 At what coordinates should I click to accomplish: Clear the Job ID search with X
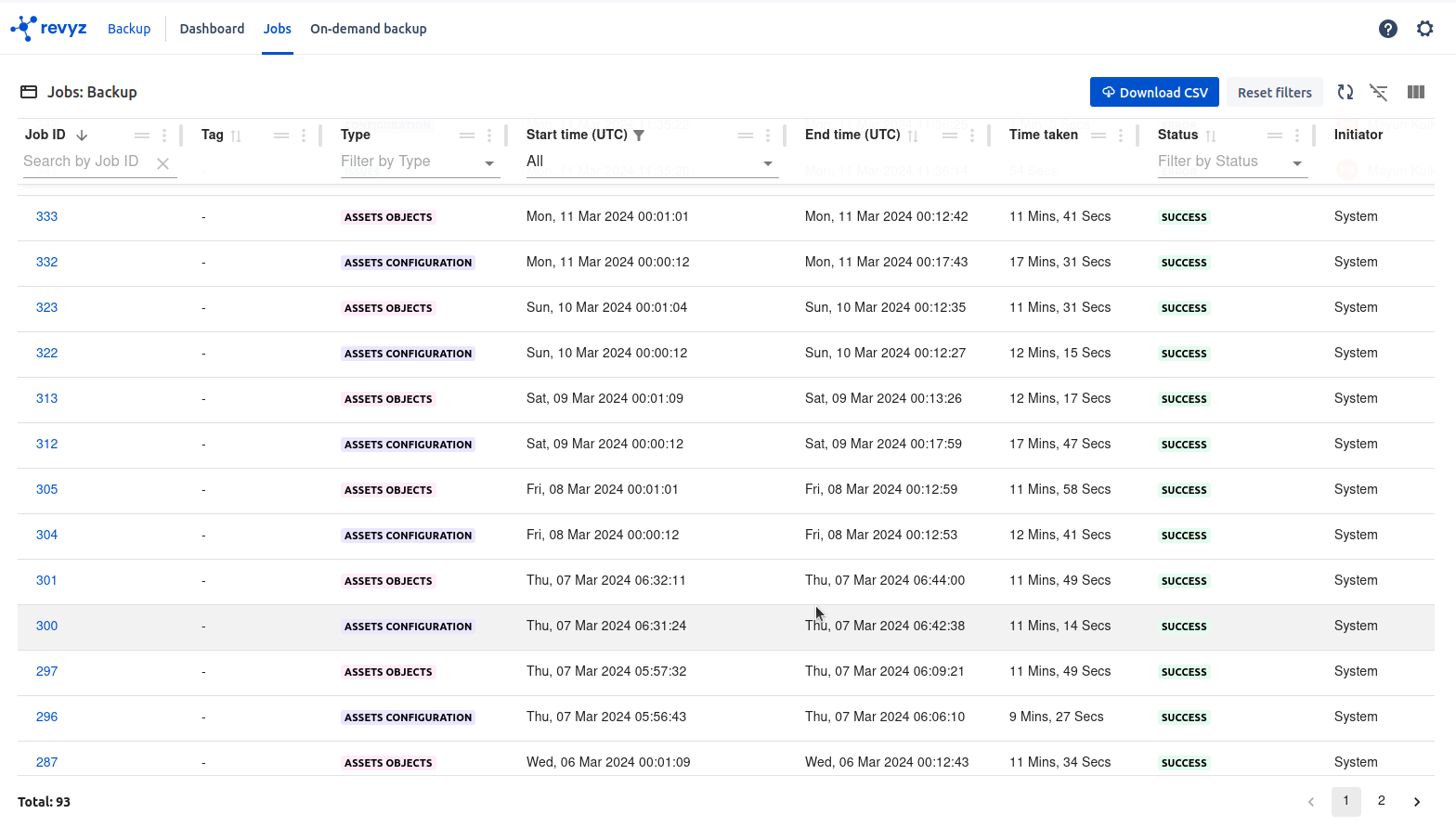pyautogui.click(x=162, y=163)
